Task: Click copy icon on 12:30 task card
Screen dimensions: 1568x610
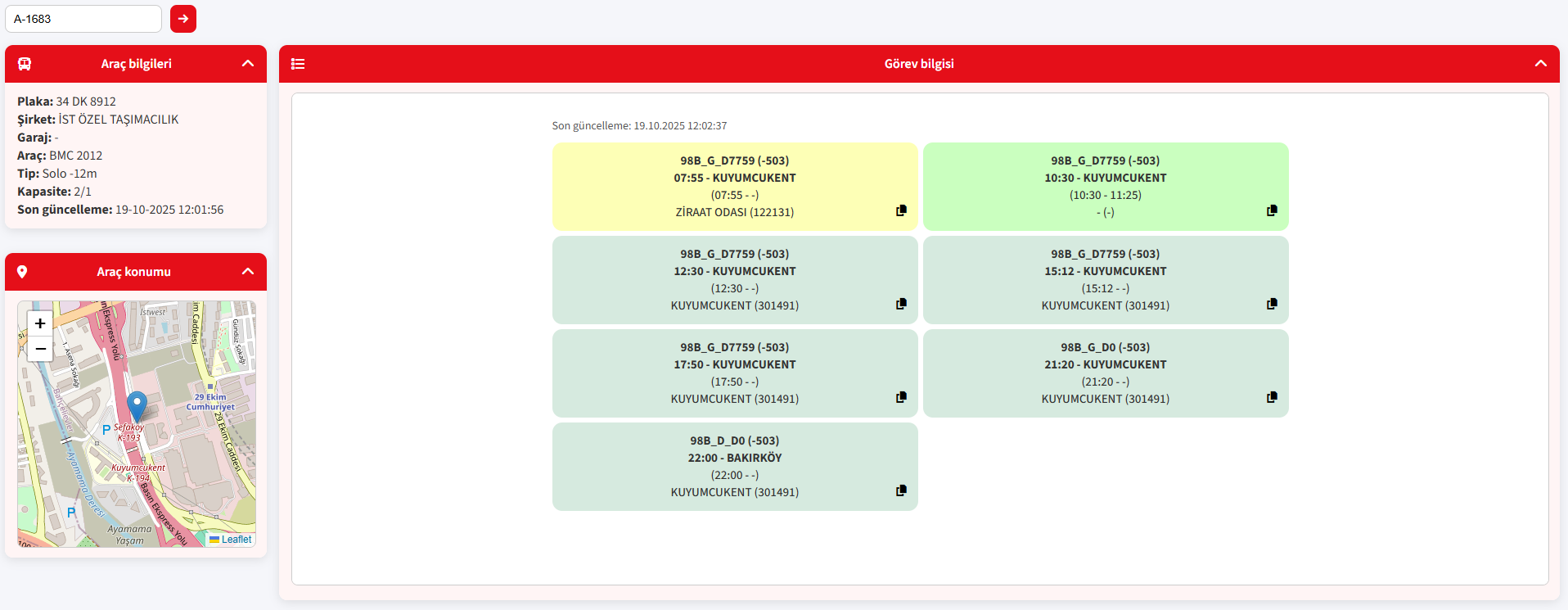Action: pyautogui.click(x=901, y=304)
